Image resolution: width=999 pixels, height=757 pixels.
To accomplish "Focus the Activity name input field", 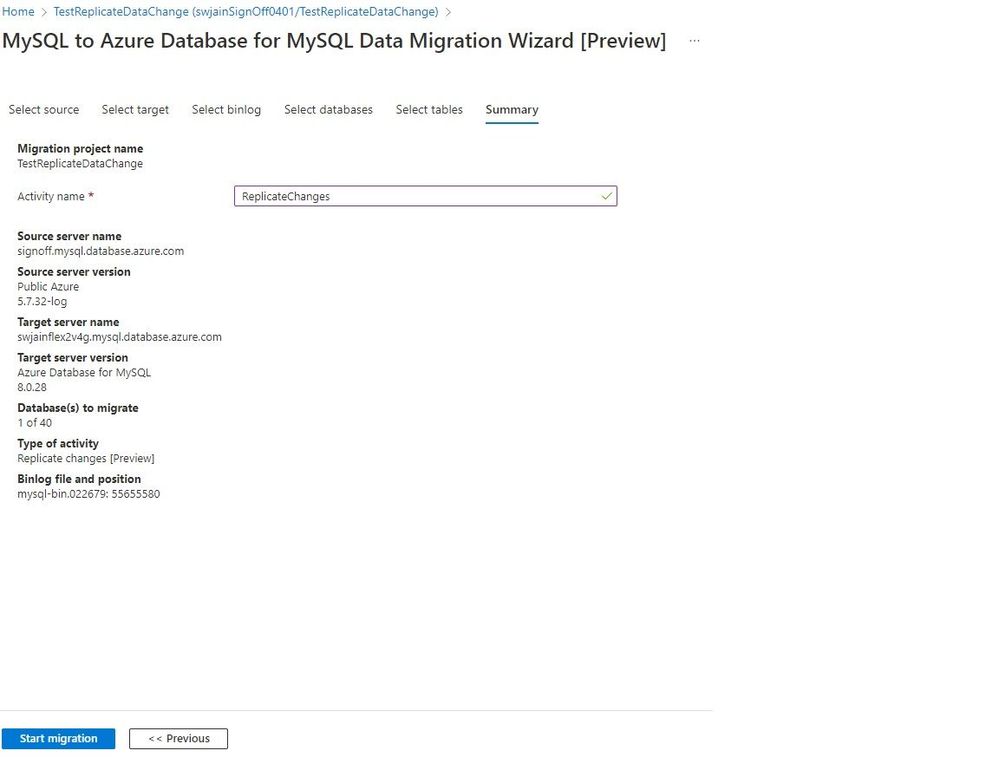I will pyautogui.click(x=426, y=196).
